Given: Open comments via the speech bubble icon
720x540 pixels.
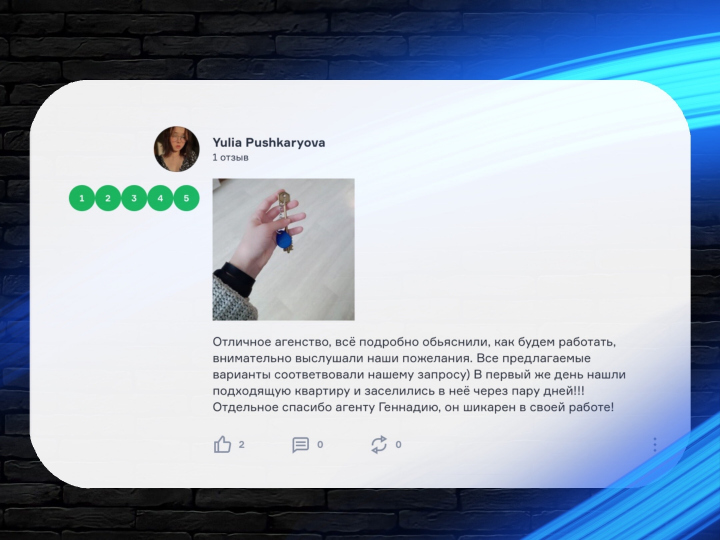Looking at the screenshot, I should 300,444.
